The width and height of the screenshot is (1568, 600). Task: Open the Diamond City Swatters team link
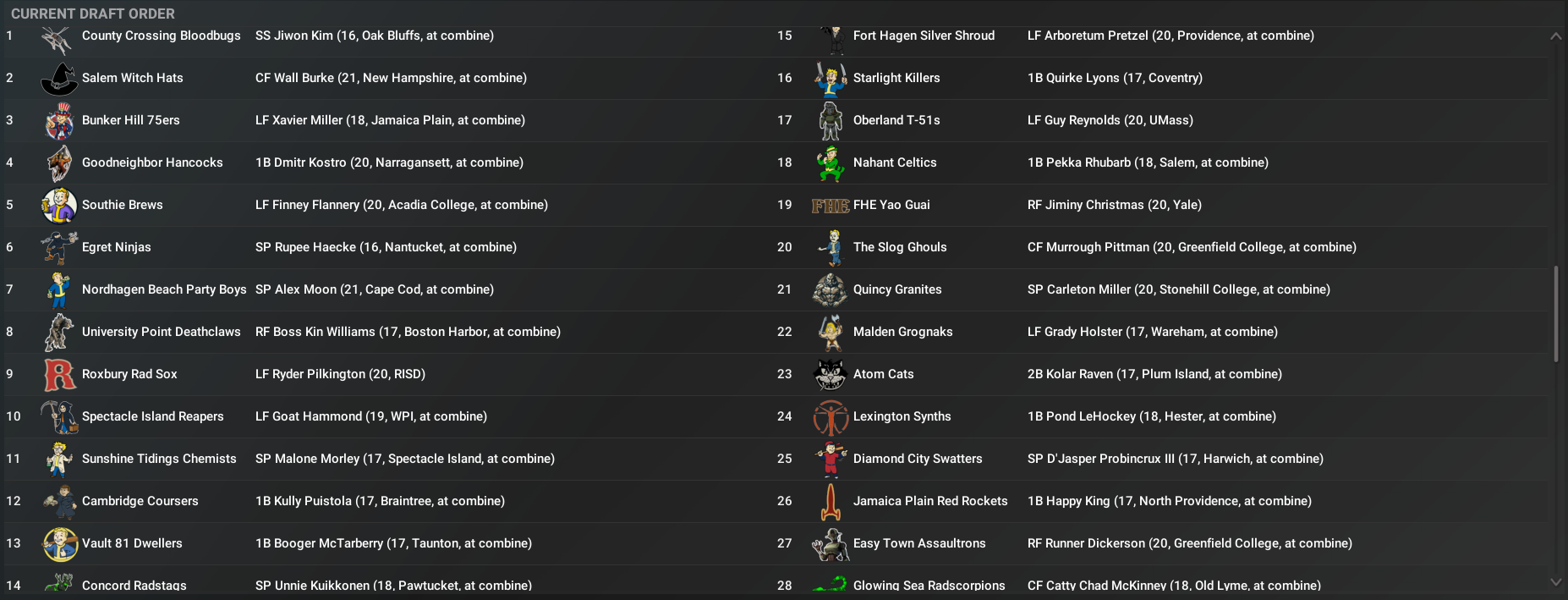918,459
